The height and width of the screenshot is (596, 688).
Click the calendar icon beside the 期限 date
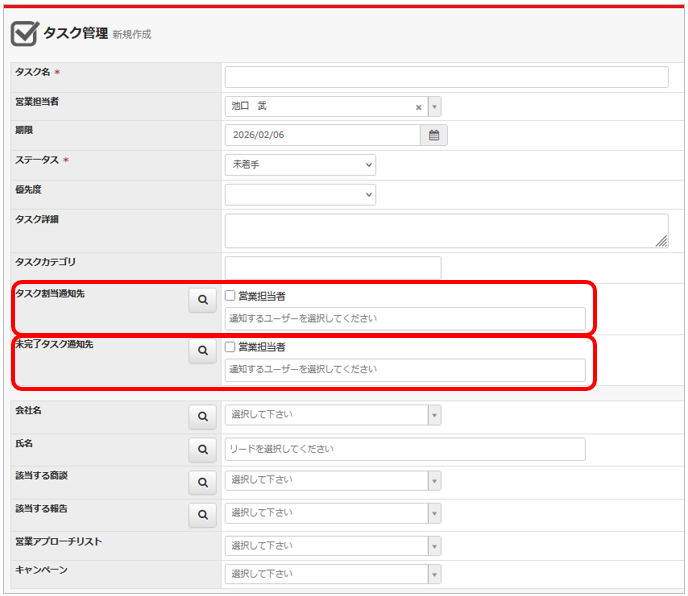(x=434, y=135)
